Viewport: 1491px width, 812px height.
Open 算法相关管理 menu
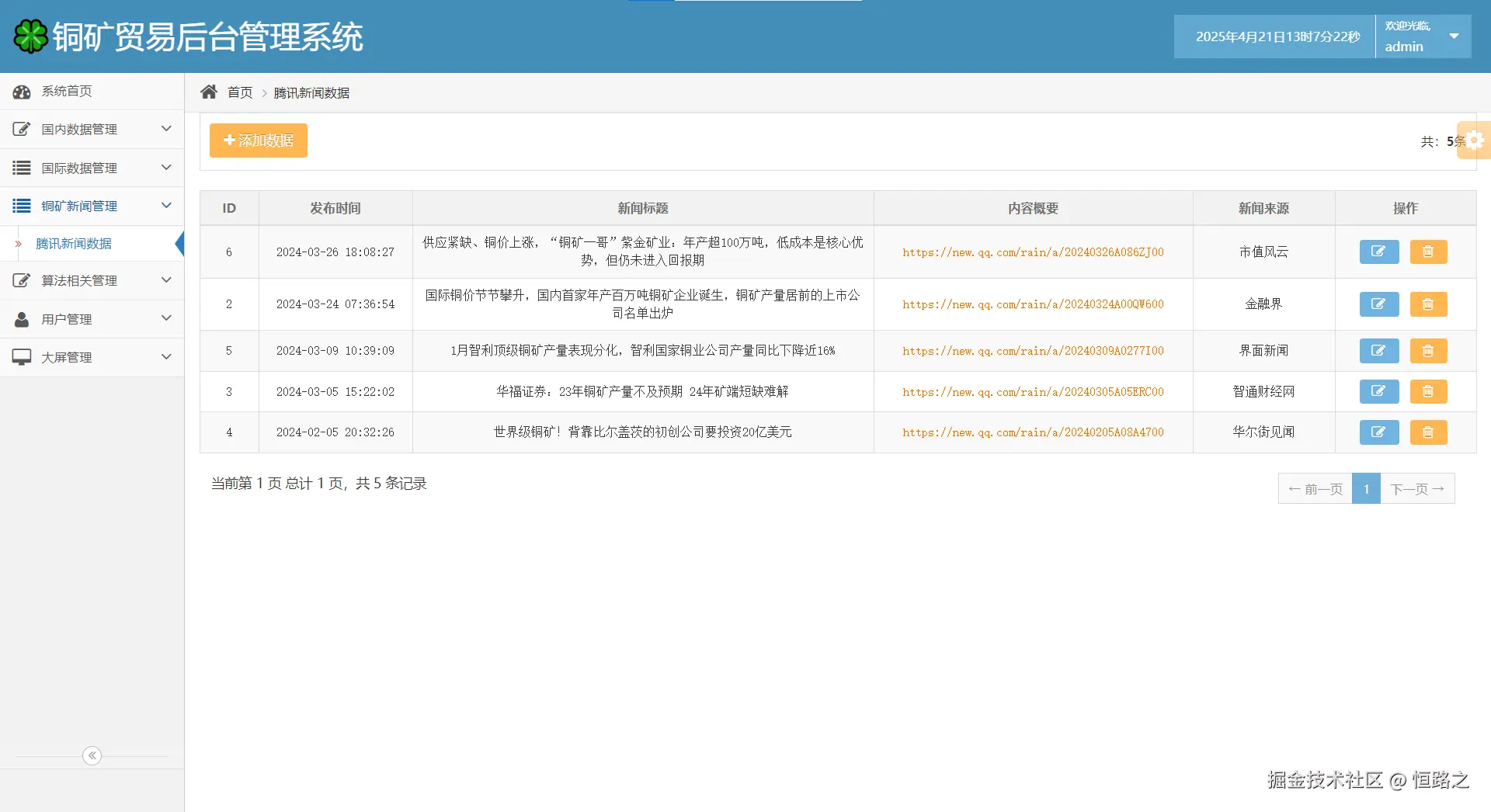pos(92,280)
